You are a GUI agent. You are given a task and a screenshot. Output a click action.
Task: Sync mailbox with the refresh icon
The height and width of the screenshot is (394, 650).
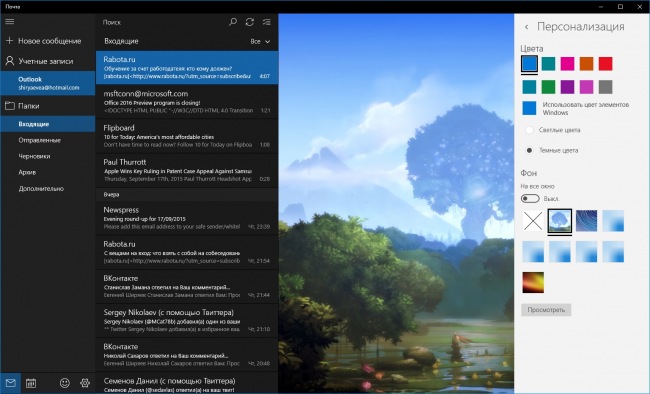pos(250,22)
